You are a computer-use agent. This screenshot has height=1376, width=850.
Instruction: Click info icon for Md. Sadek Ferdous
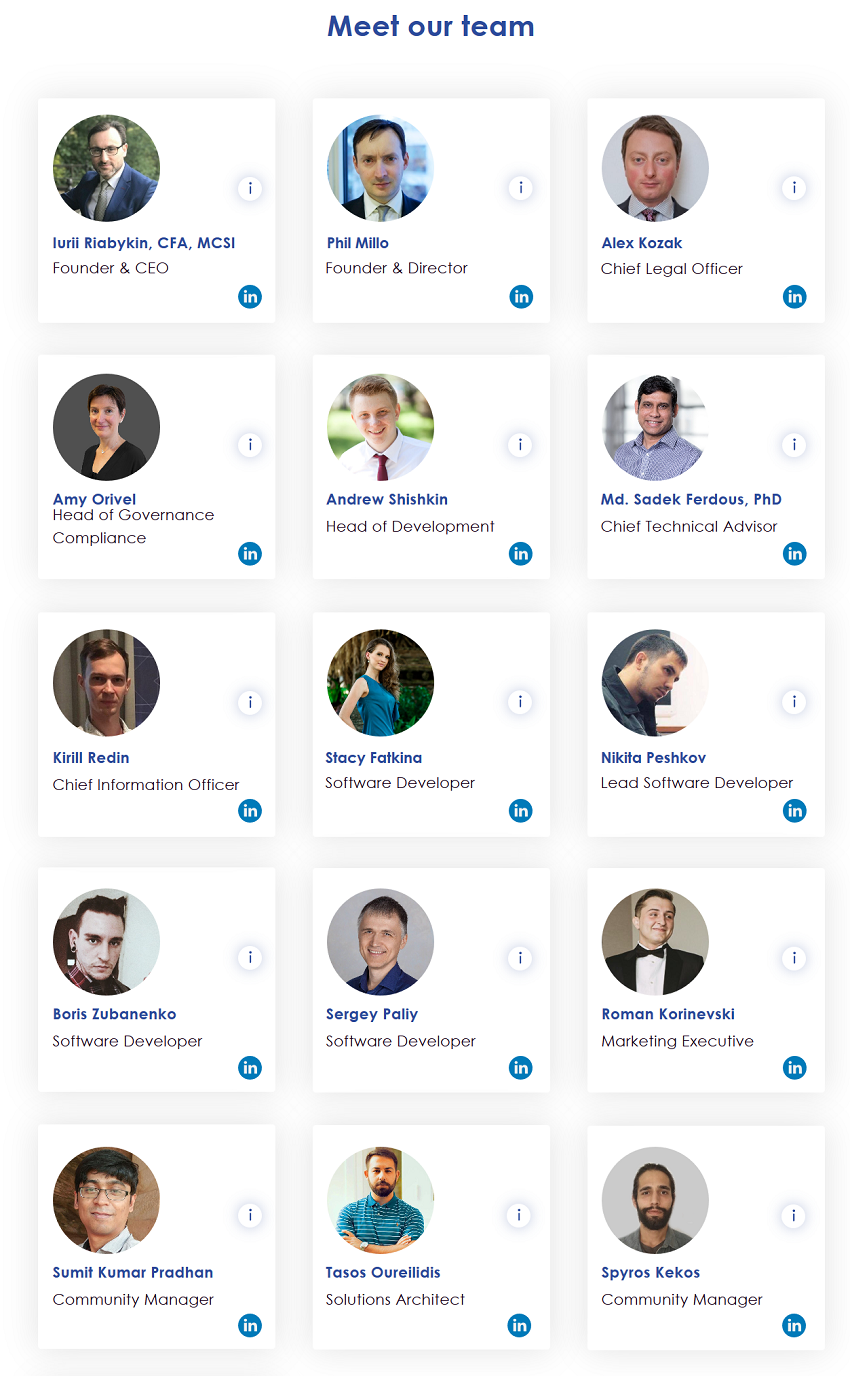click(794, 445)
